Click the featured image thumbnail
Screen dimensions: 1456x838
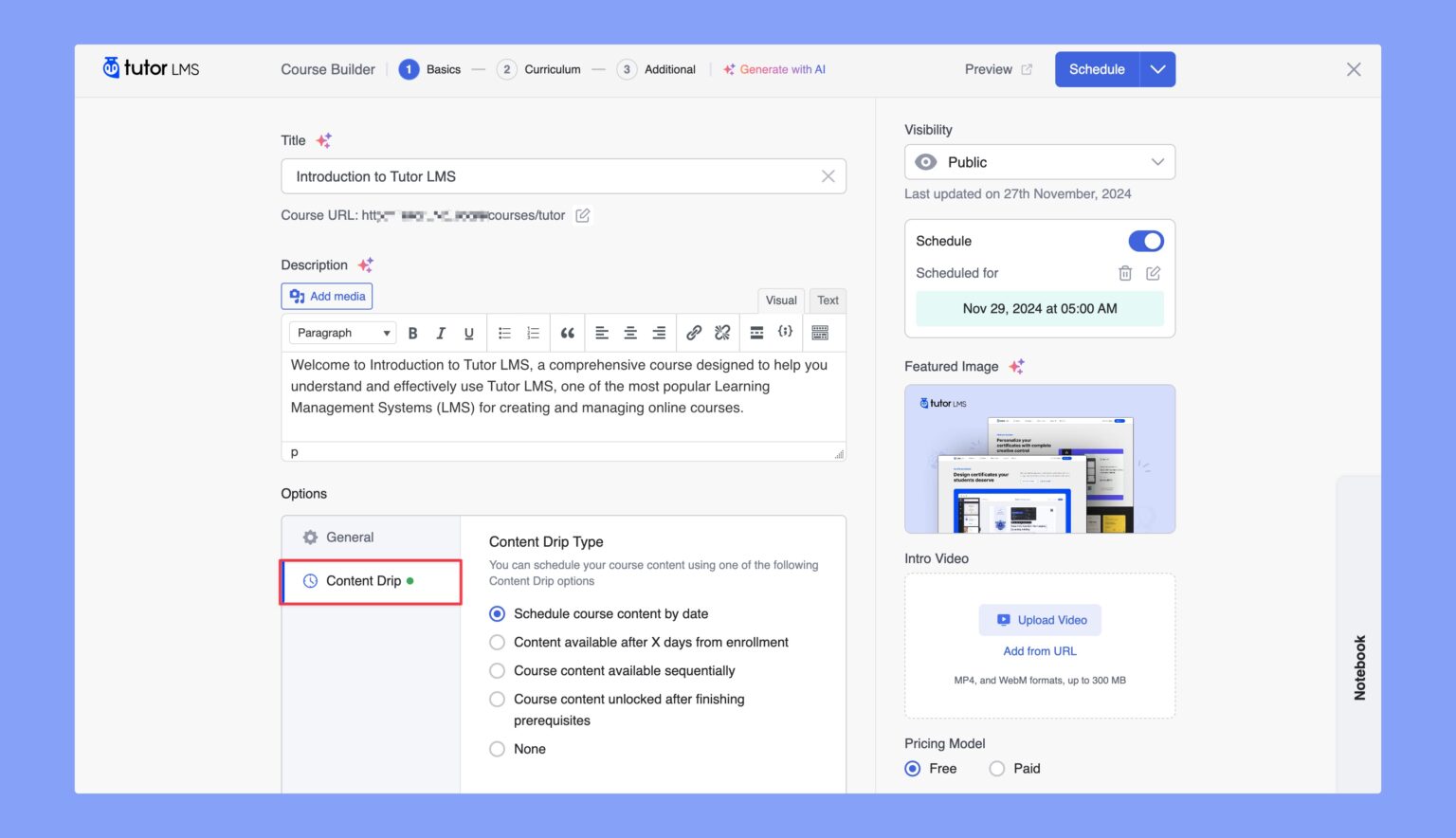coord(1039,459)
